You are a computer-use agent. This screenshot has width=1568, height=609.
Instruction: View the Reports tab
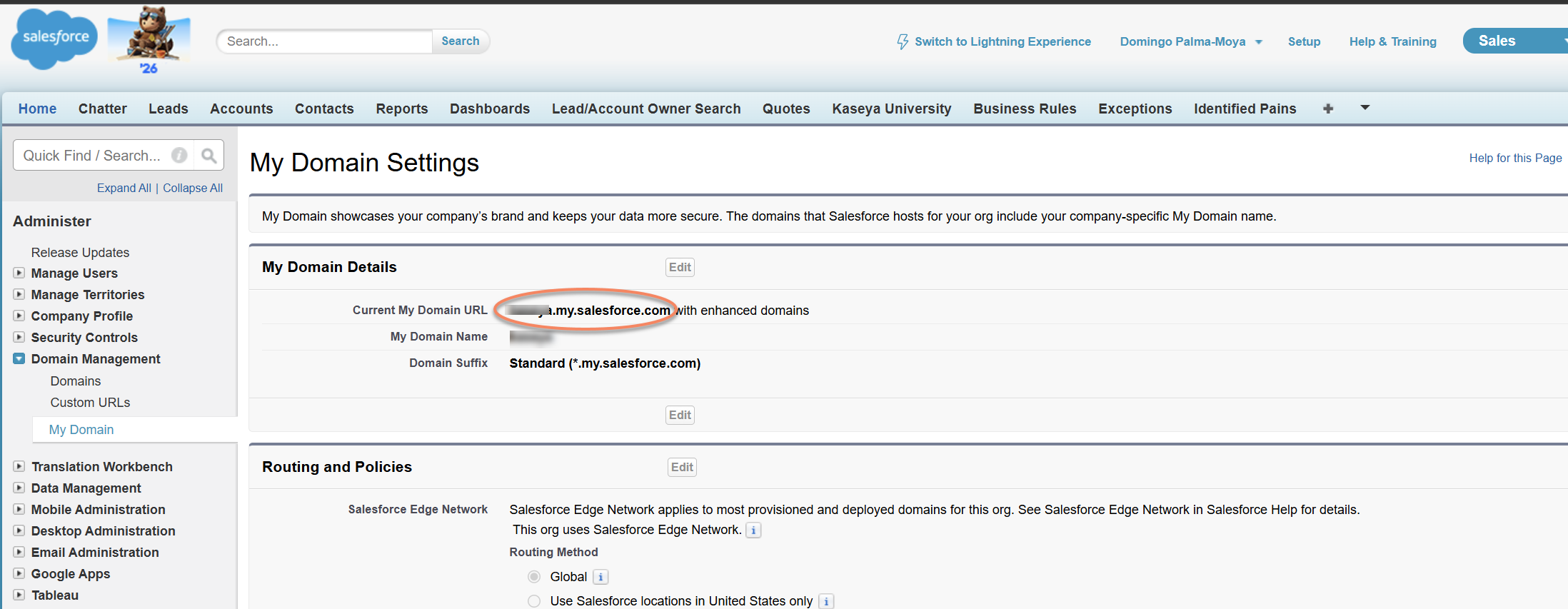tap(402, 109)
